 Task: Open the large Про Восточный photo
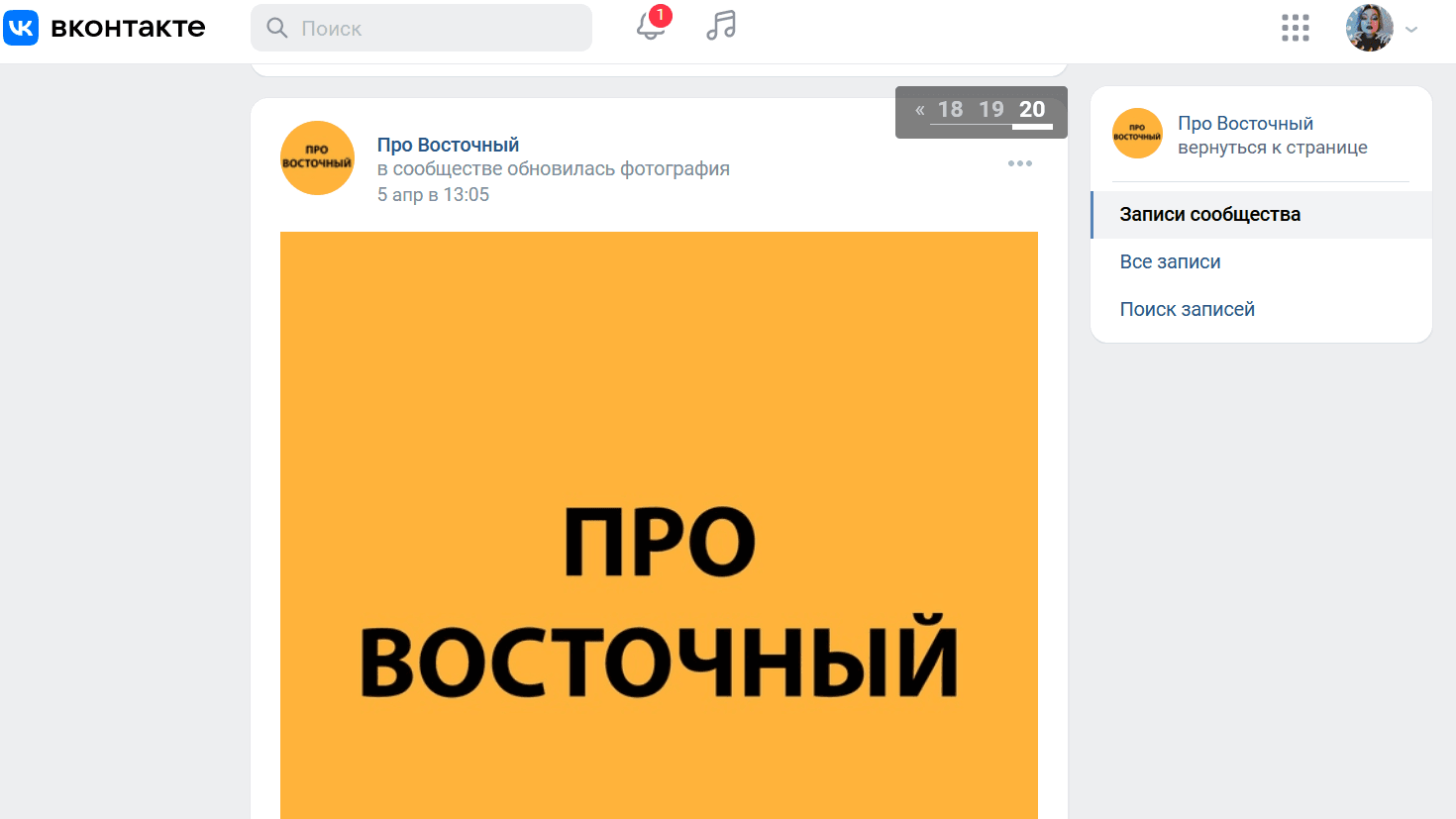659,525
